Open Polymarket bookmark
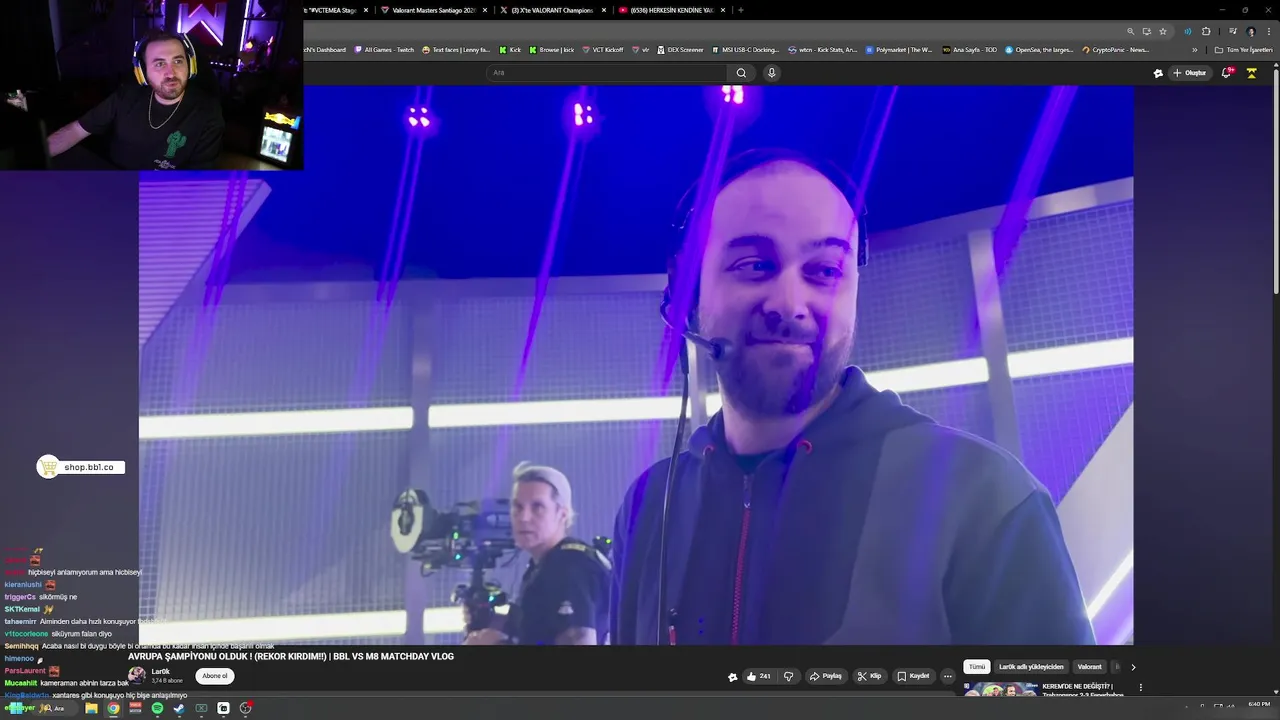The width and height of the screenshot is (1280, 720). (x=899, y=50)
